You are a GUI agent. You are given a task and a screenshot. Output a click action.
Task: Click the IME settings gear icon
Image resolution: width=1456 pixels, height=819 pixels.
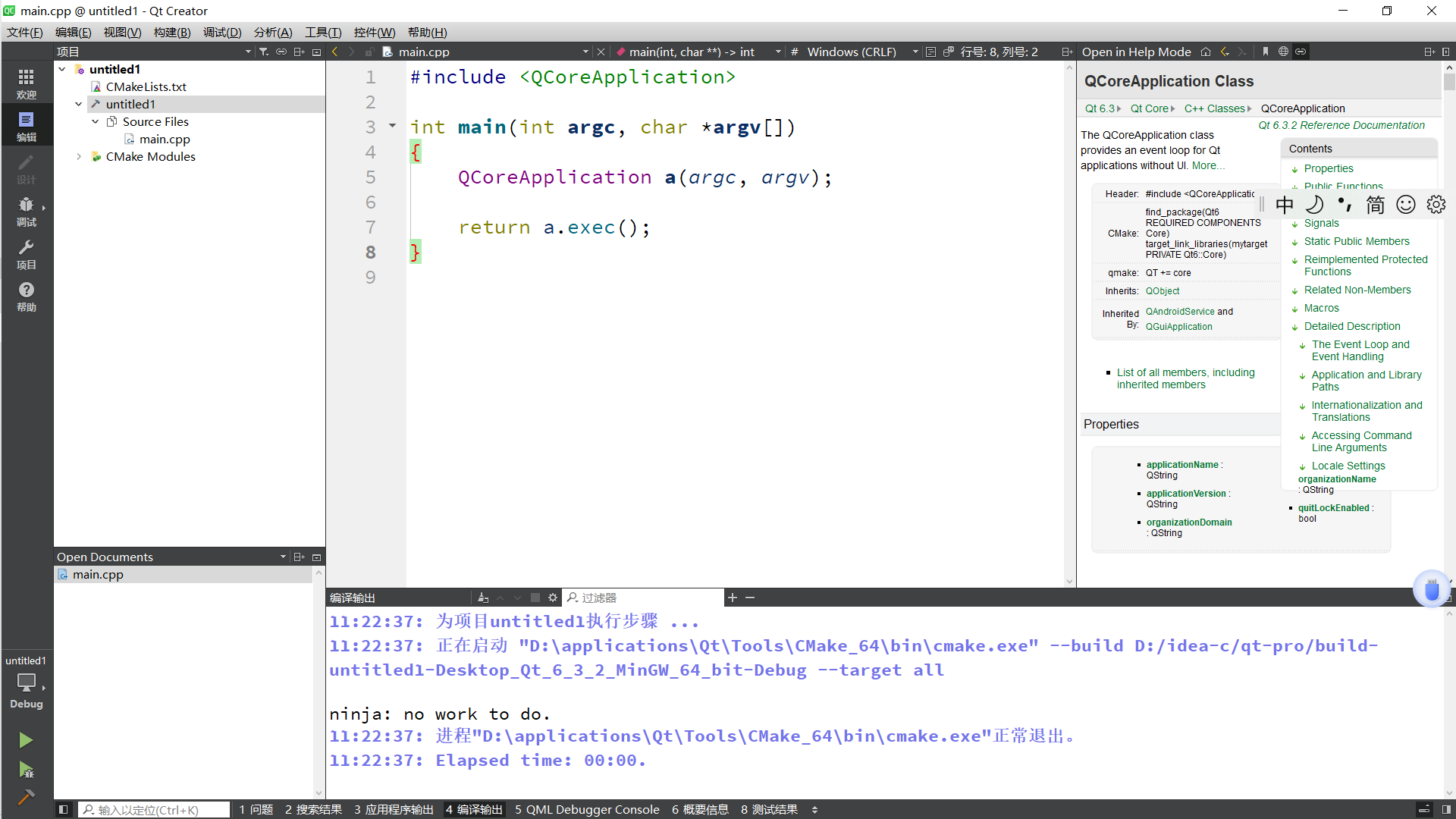click(1436, 205)
